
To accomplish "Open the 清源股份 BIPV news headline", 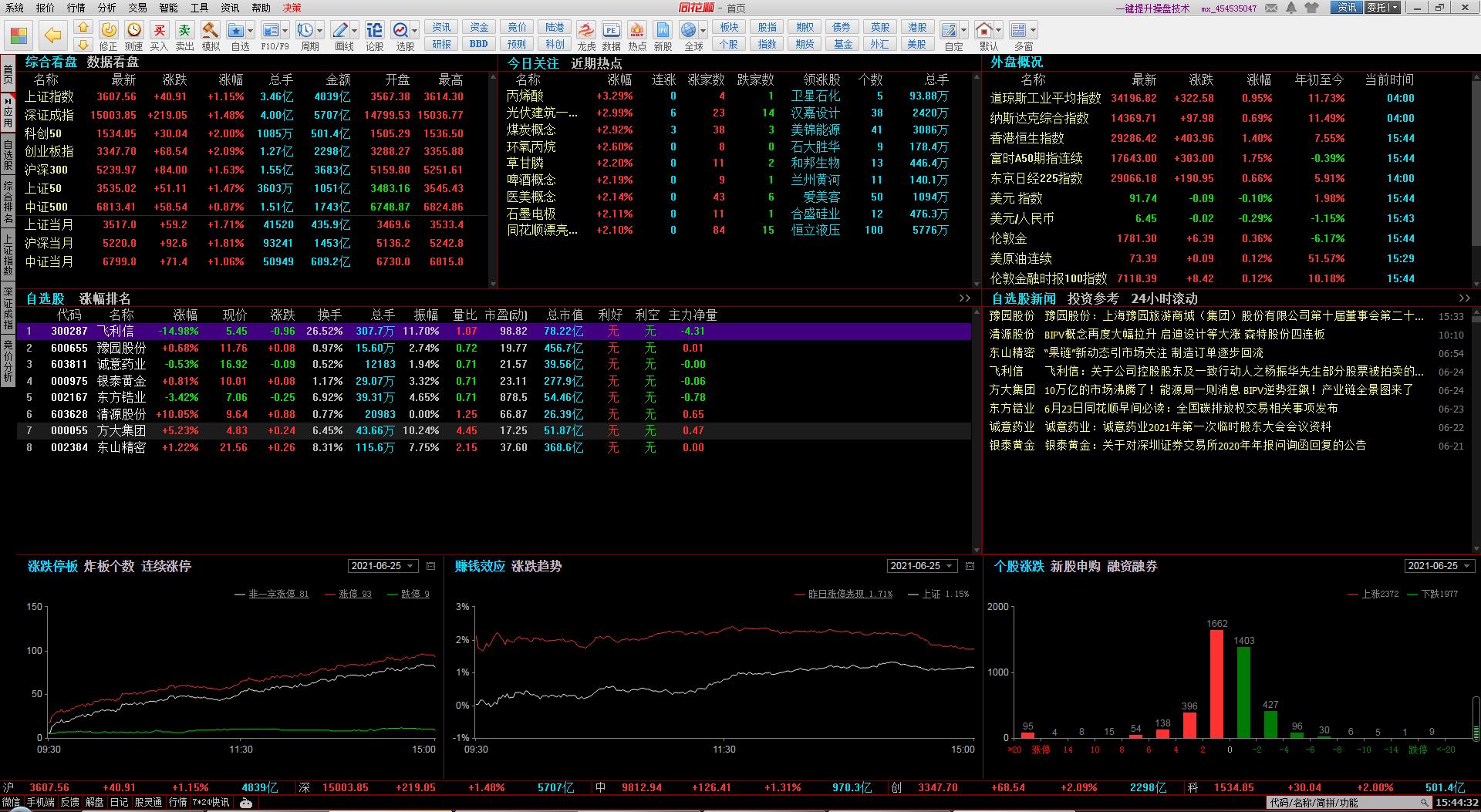I will click(1183, 335).
